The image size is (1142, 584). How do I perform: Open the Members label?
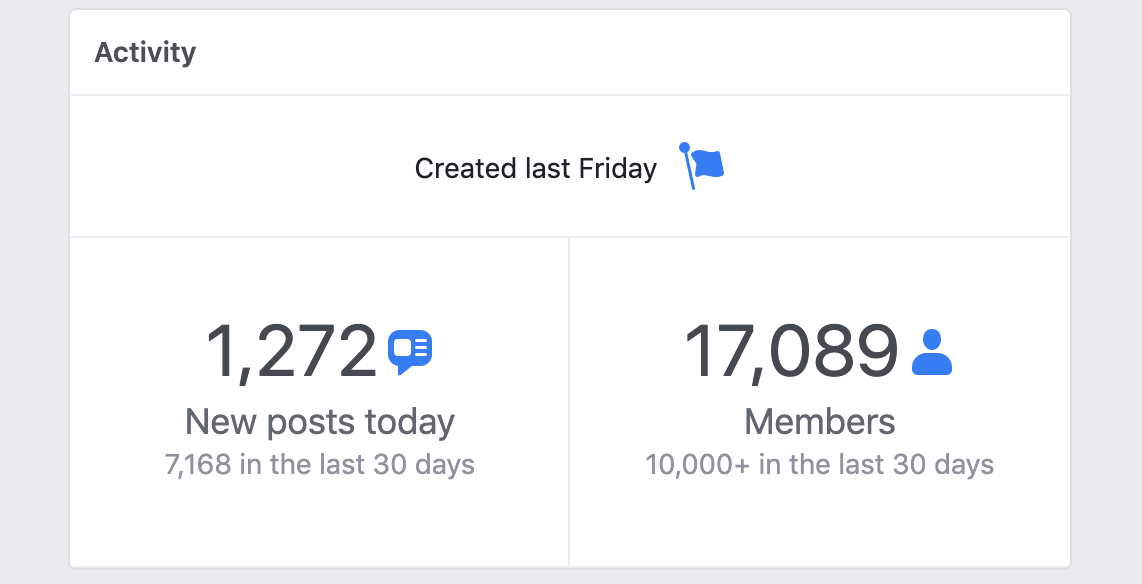tap(819, 422)
